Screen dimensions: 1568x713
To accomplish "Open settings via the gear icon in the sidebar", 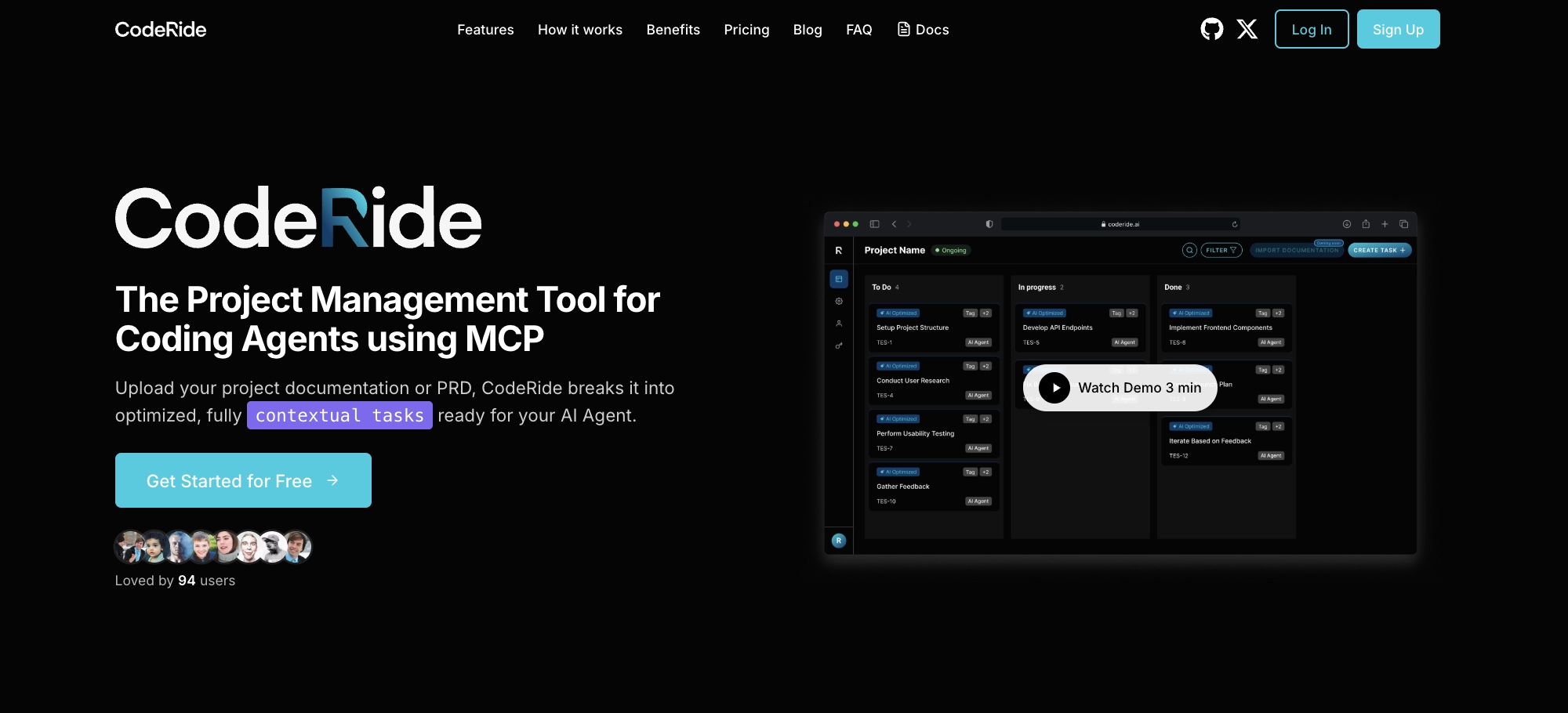I will pyautogui.click(x=839, y=301).
